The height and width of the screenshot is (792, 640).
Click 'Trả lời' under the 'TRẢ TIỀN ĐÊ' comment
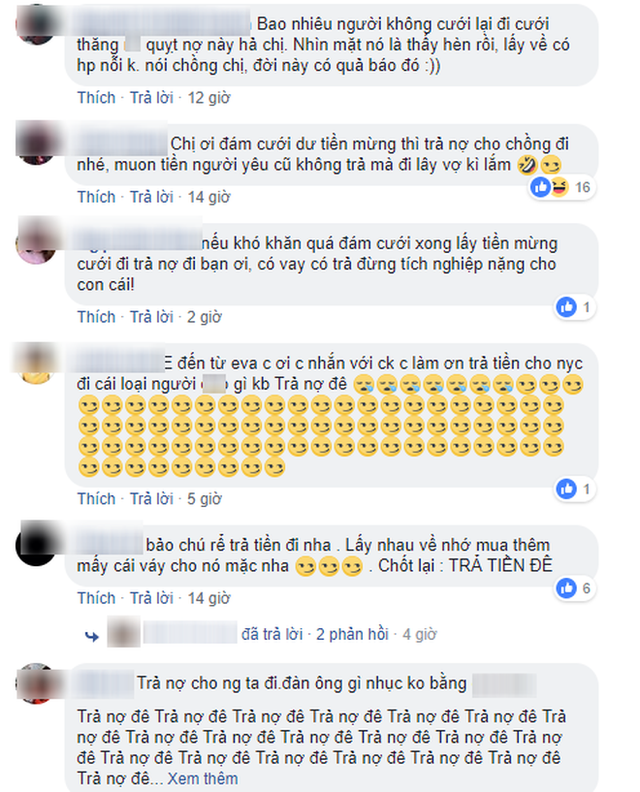pos(152,598)
